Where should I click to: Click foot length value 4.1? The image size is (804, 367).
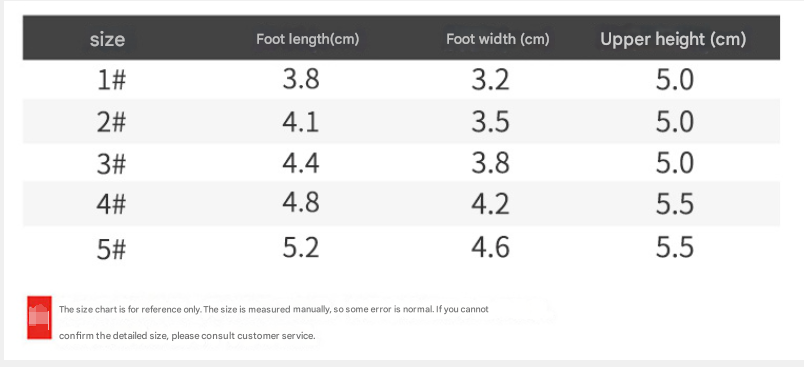pos(301,121)
